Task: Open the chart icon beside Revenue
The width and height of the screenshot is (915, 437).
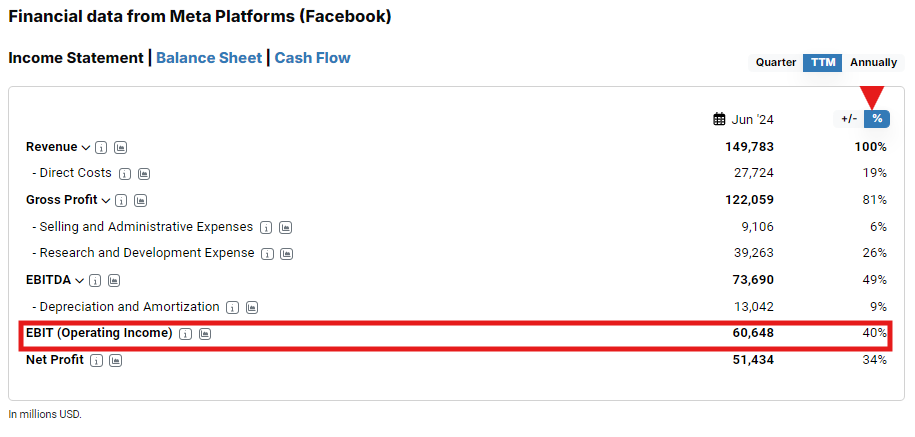Action: 121,148
